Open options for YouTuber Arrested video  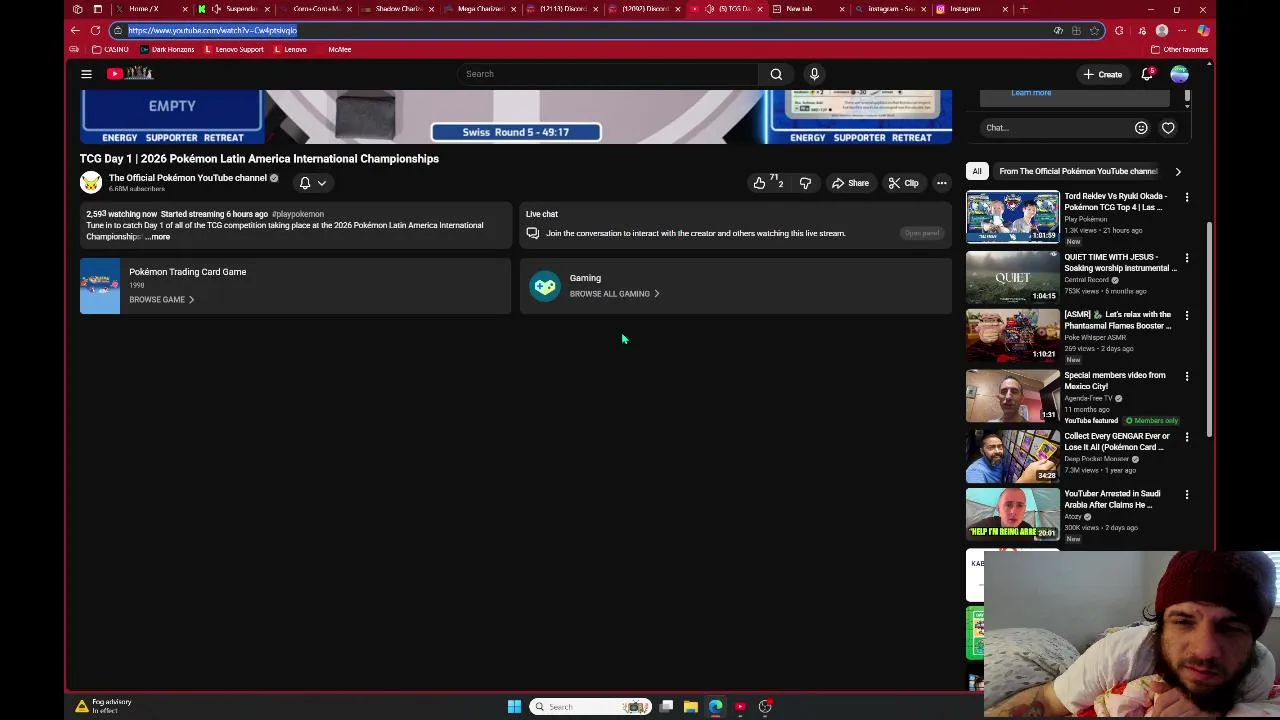click(1187, 494)
